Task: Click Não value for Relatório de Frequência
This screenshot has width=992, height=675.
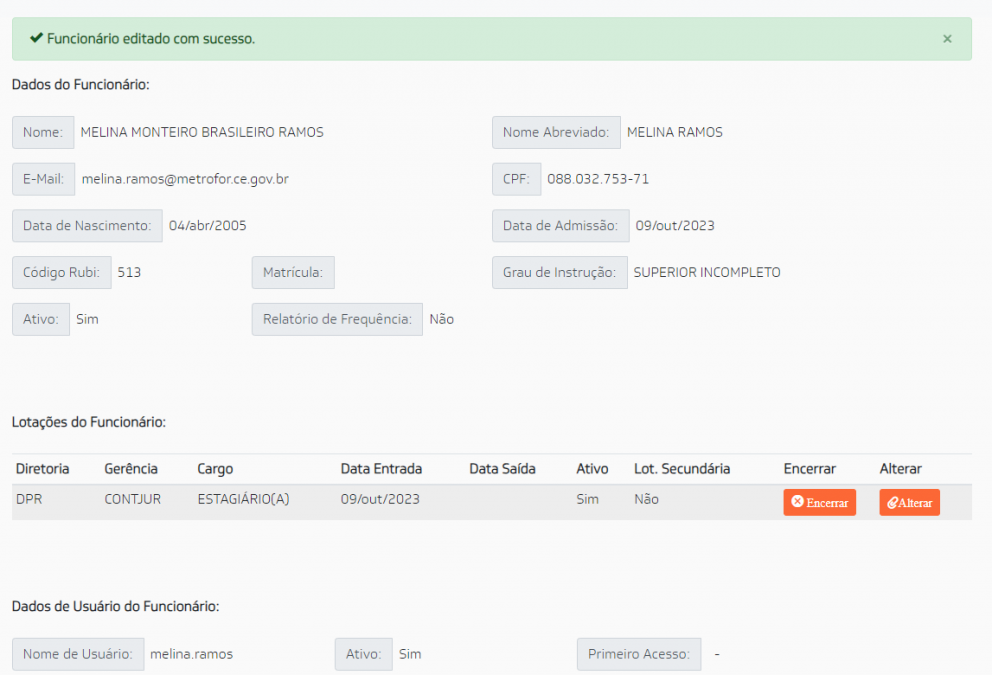Action: click(442, 319)
